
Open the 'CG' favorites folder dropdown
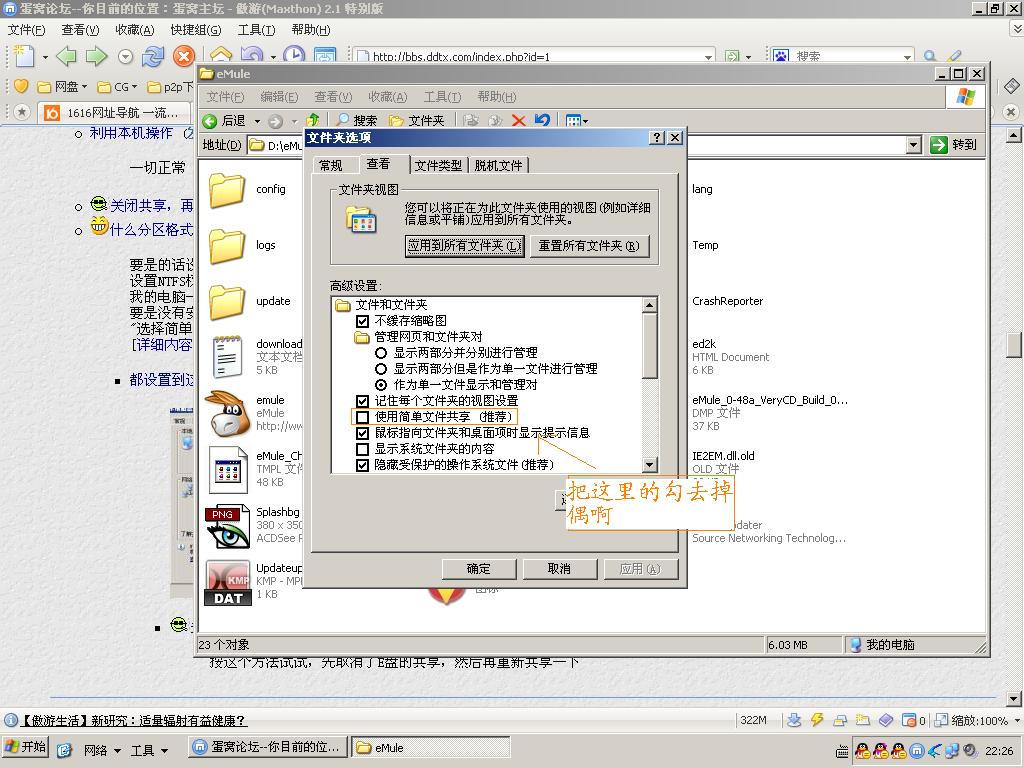tap(118, 87)
